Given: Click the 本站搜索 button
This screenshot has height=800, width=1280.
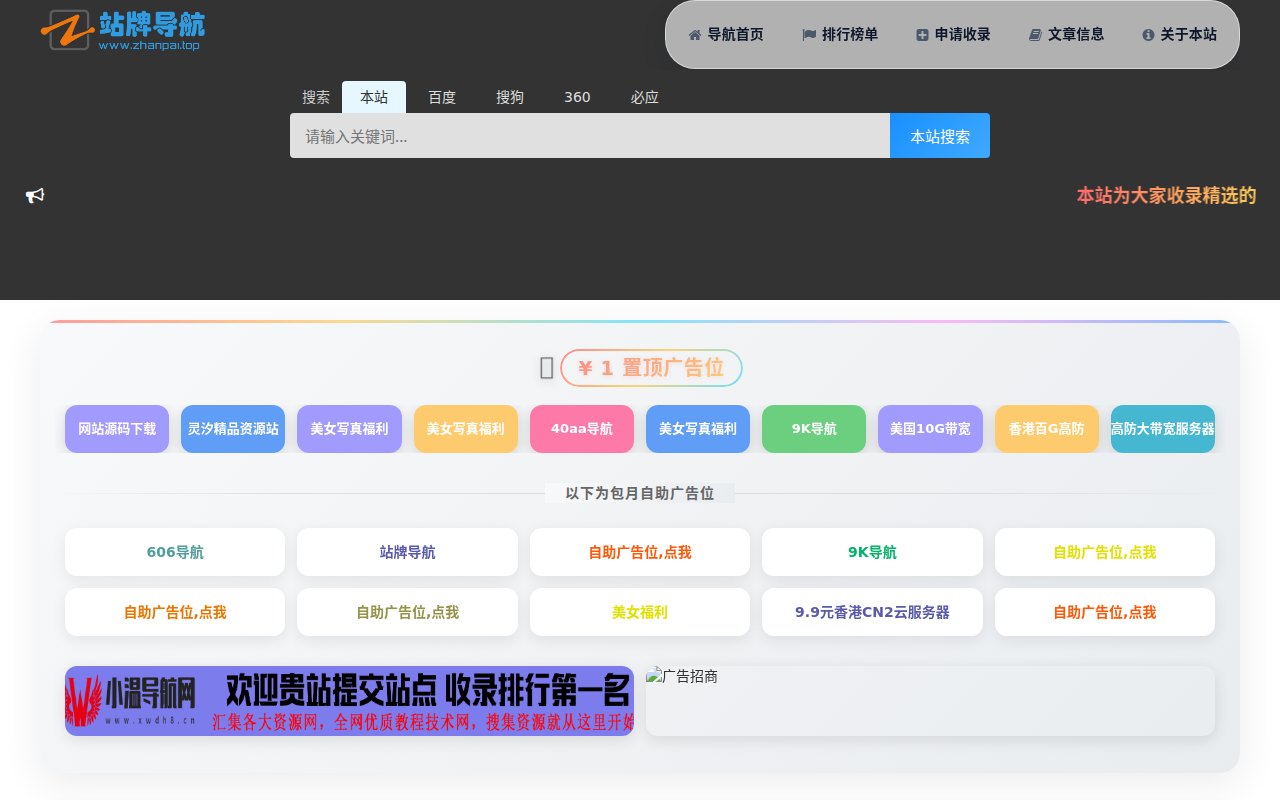Looking at the screenshot, I should 940,136.
